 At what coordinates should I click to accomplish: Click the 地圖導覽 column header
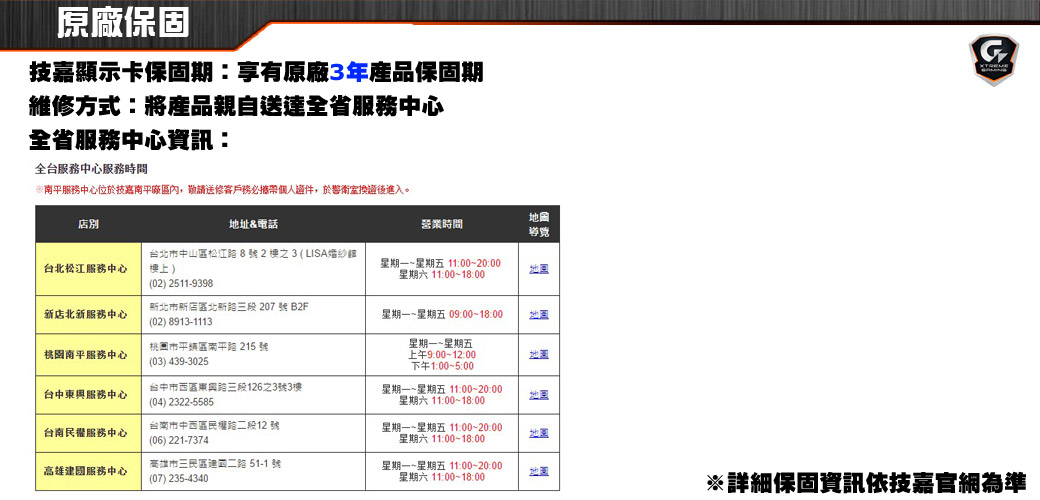(539, 224)
